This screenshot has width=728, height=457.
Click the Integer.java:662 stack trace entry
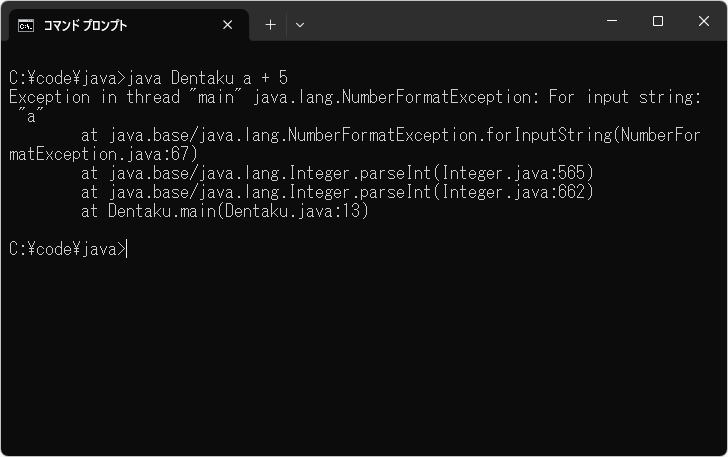[x=518, y=192]
